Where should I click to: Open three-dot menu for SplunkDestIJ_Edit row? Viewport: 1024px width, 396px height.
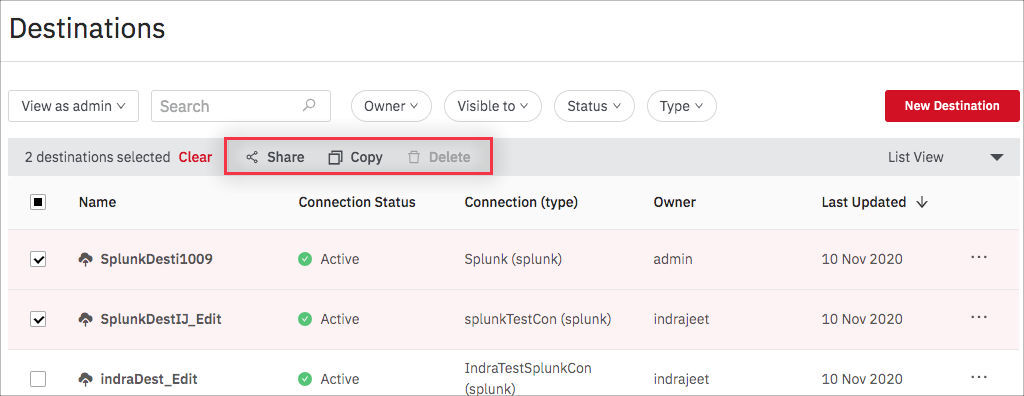[978, 317]
